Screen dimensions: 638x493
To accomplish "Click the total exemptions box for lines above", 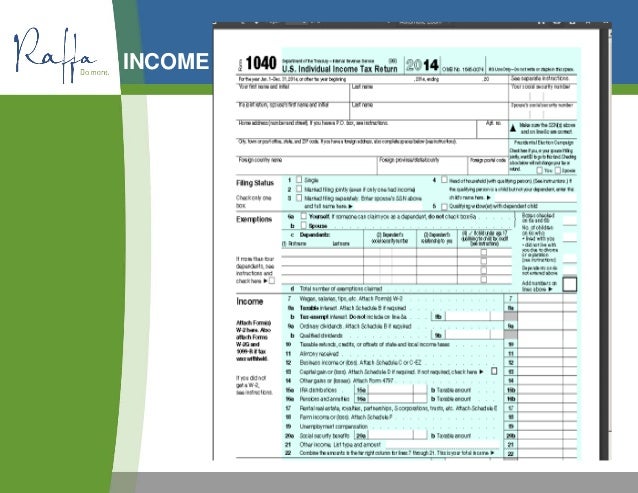I will coord(570,285).
